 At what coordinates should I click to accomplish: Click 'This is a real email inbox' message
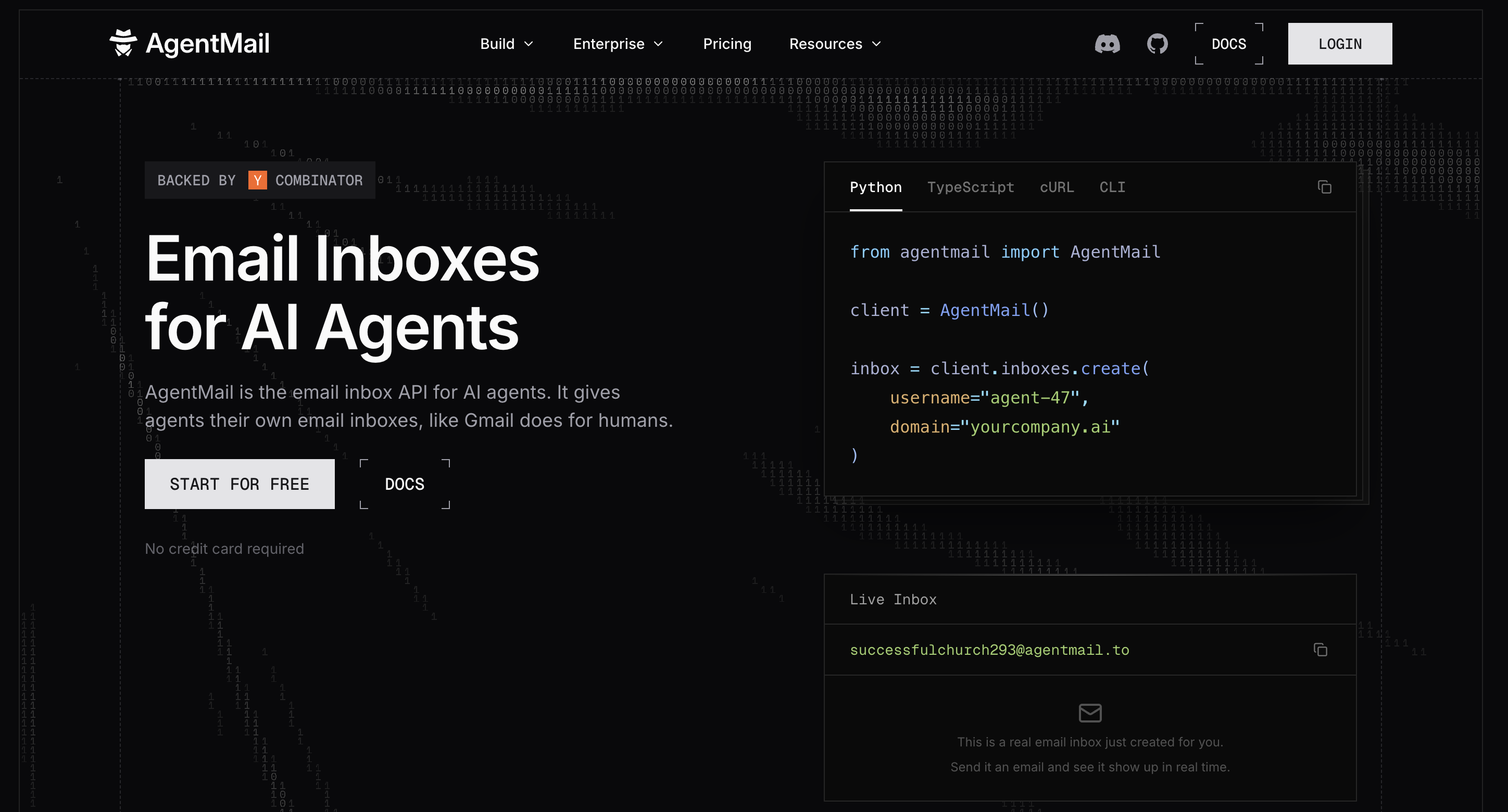click(1090, 742)
